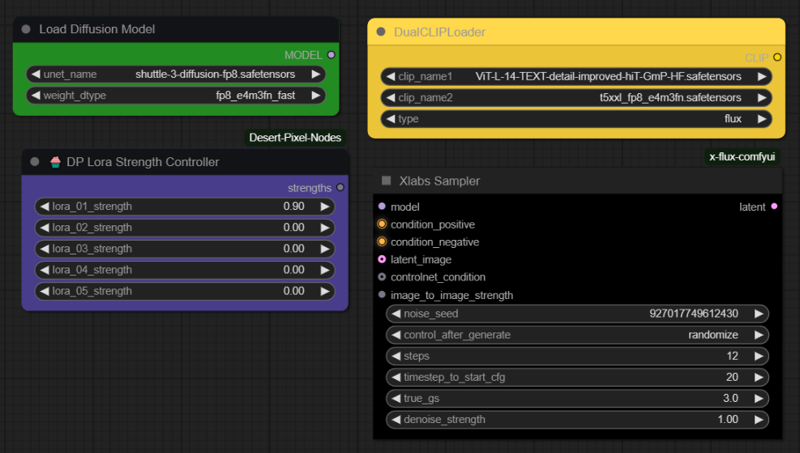Collapse the DP Lora Strength Controller node dot
Image resolution: width=800 pixels, height=453 pixels.
click(35, 162)
